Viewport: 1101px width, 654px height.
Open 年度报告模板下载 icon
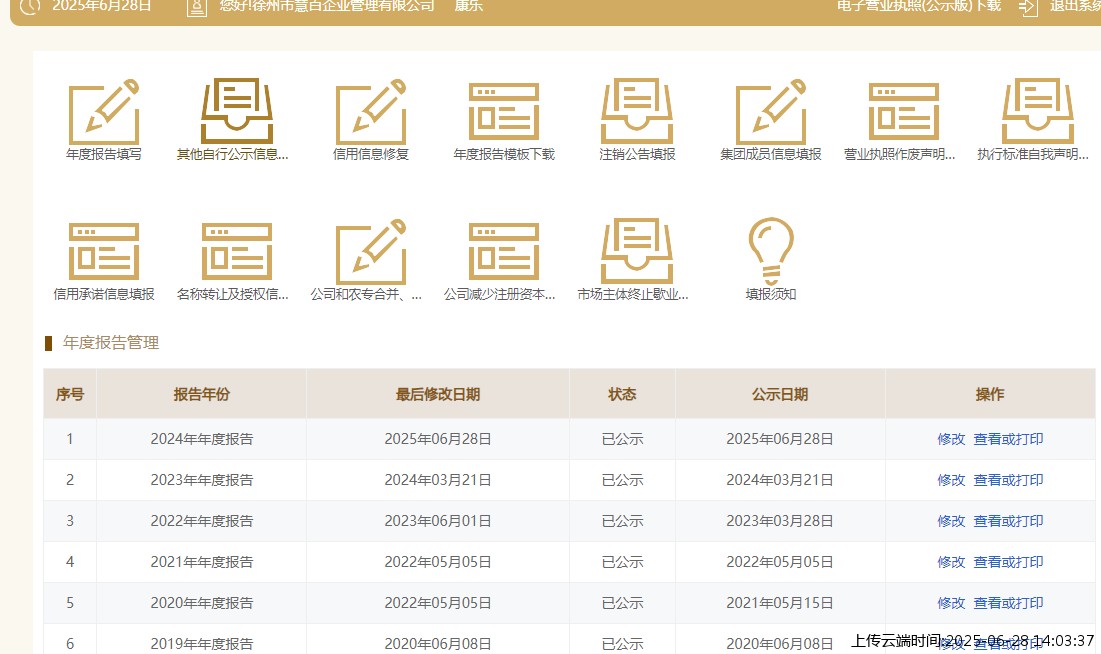(504, 112)
